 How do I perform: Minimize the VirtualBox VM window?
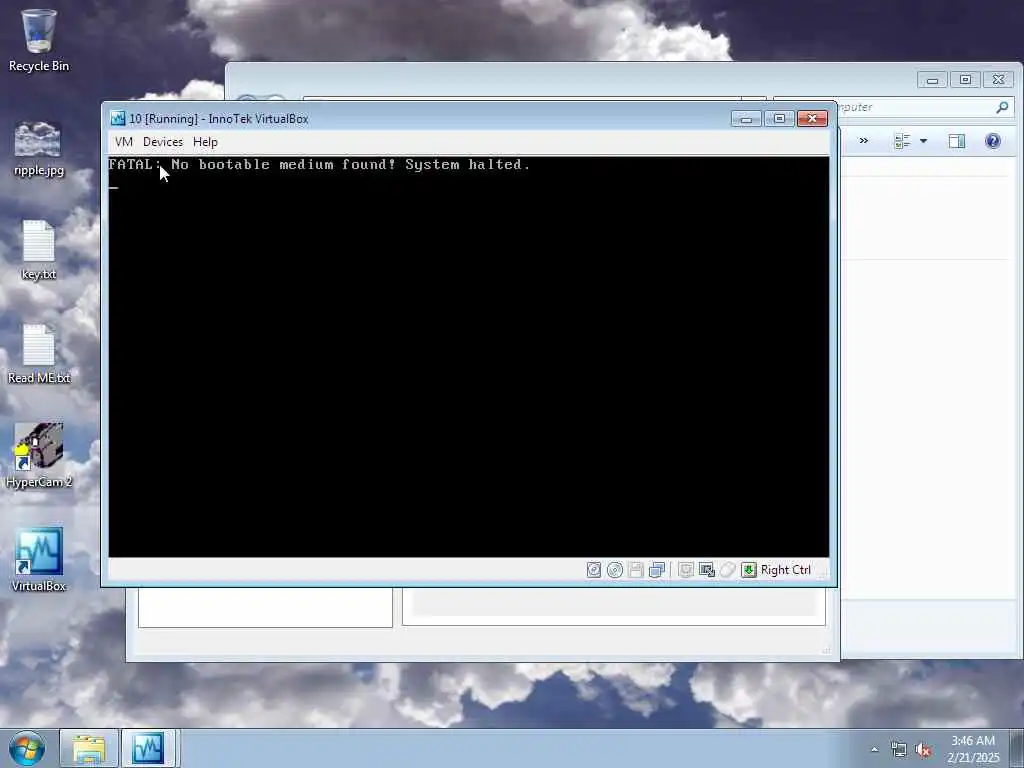(x=746, y=118)
